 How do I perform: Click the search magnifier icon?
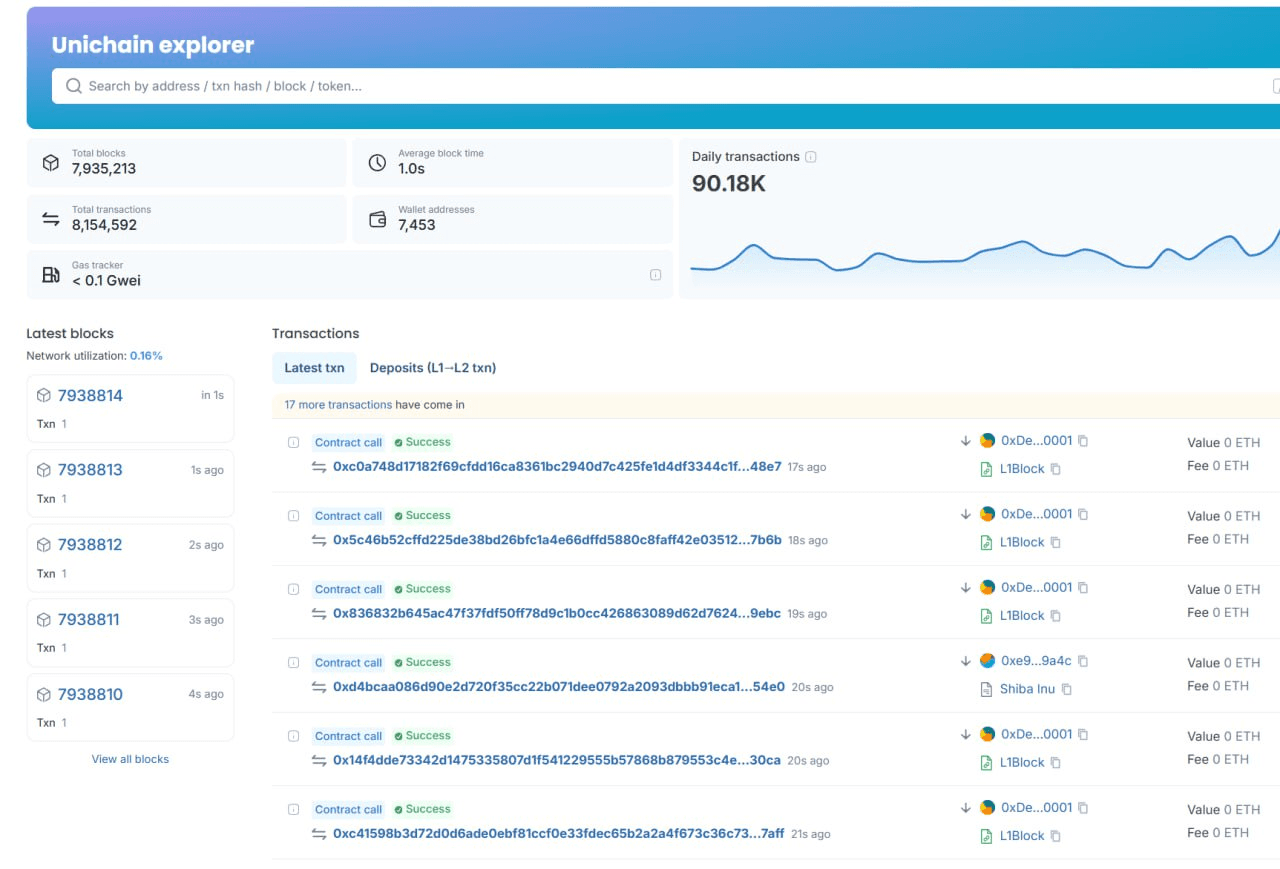(x=73, y=86)
